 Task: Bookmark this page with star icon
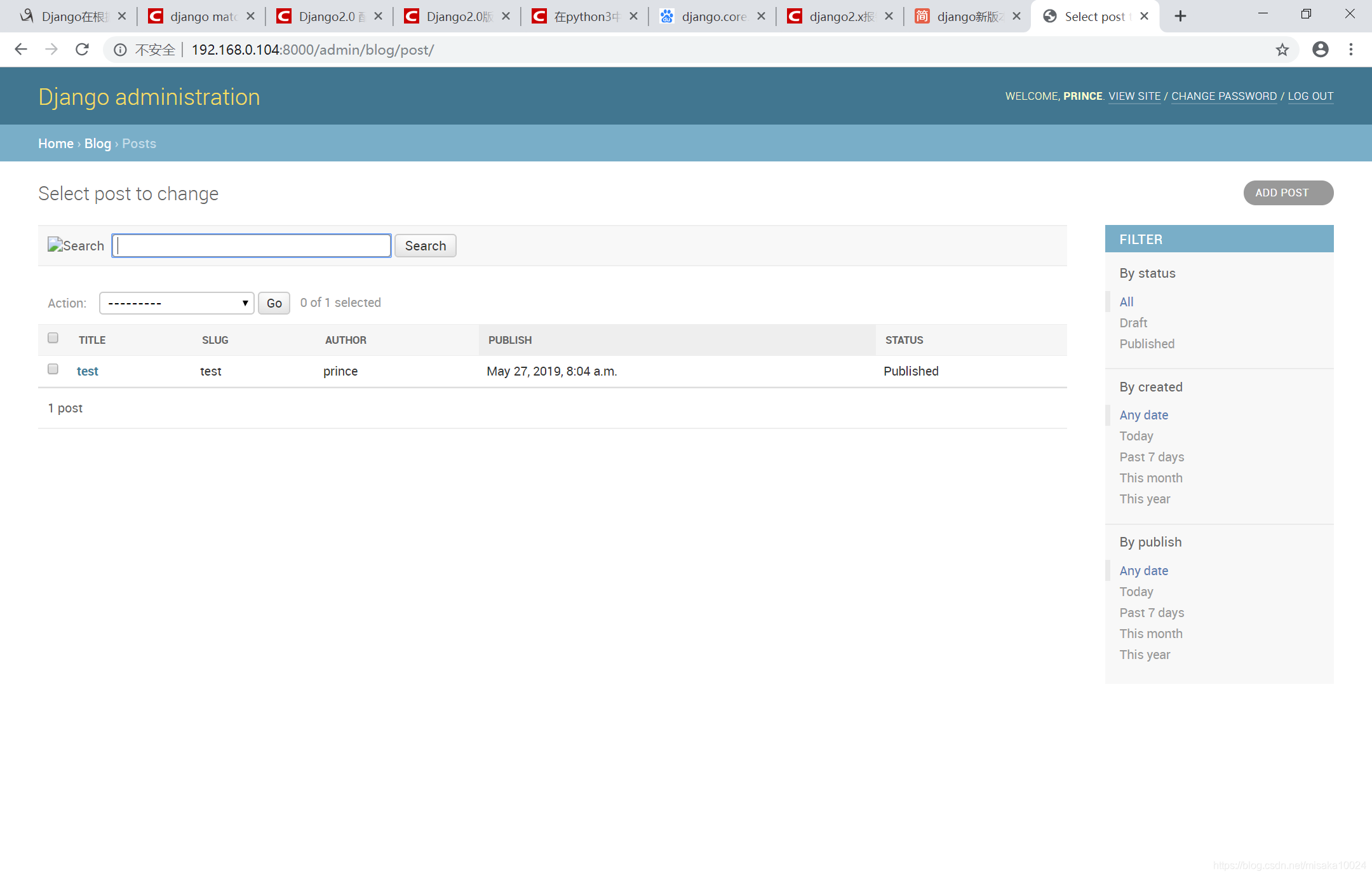[1282, 50]
